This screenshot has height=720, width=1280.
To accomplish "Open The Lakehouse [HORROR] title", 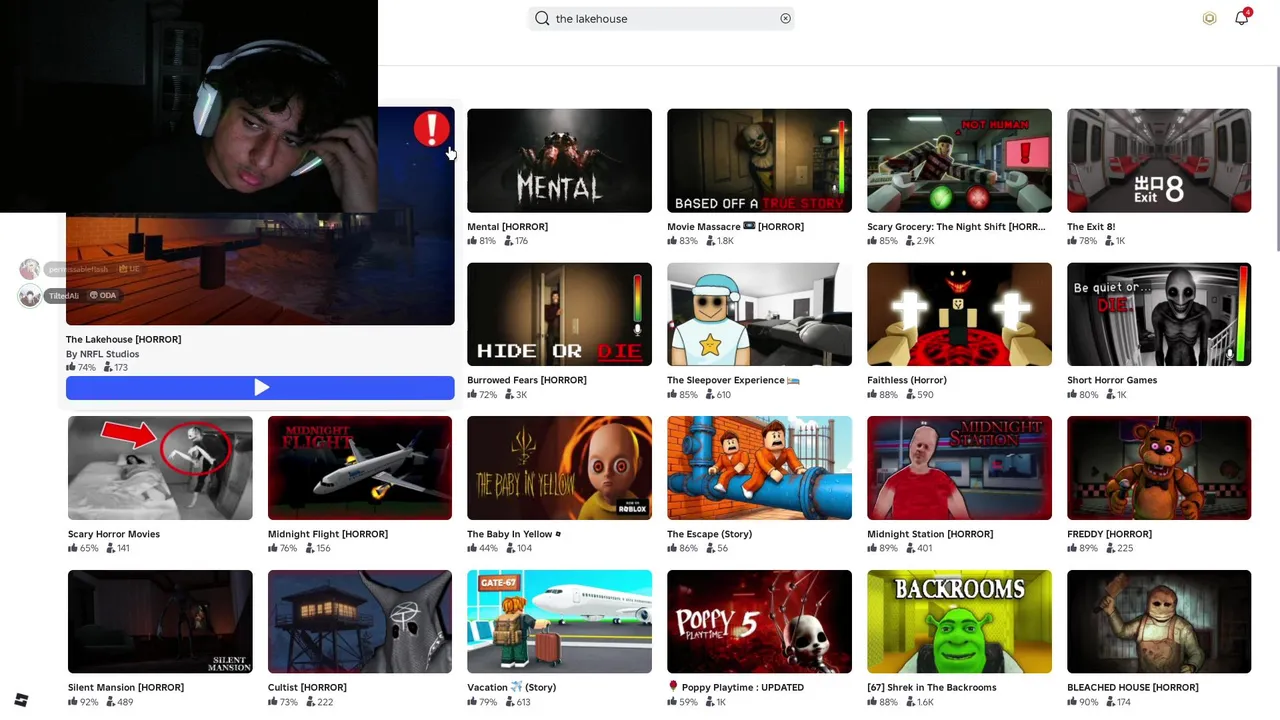I will pyautogui.click(x=123, y=339).
